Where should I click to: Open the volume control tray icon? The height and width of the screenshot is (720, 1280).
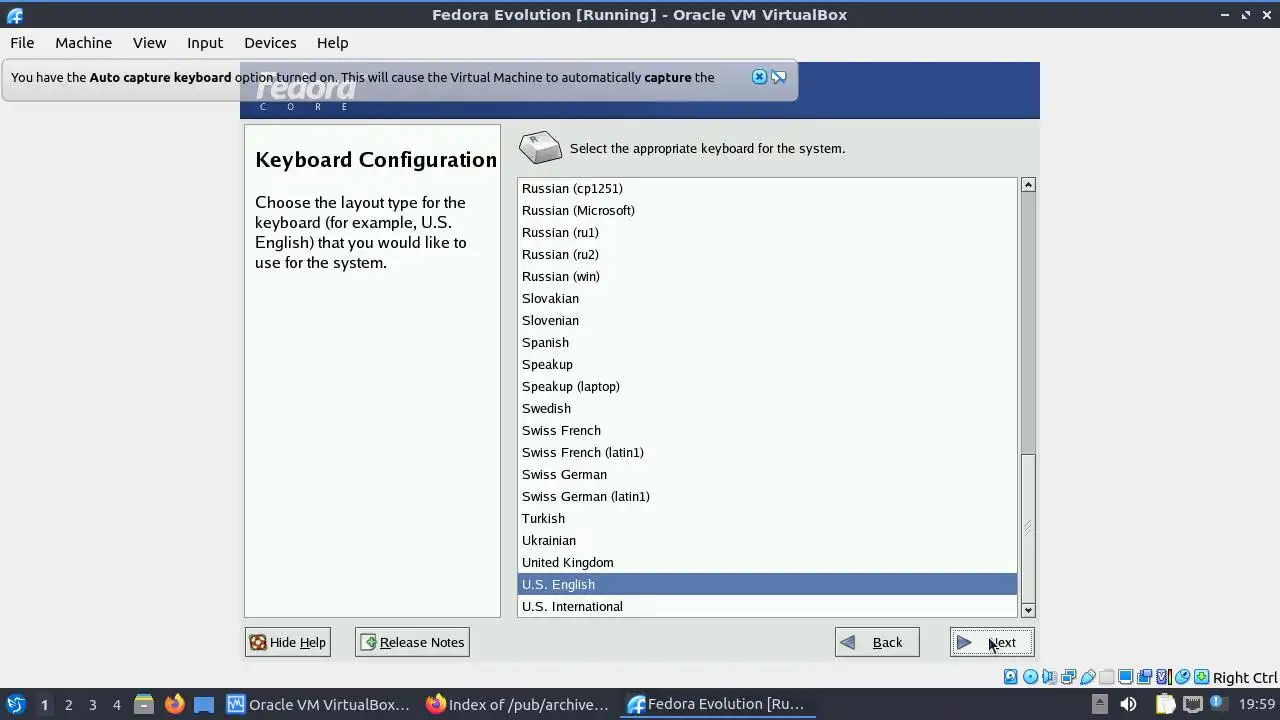coord(1128,704)
